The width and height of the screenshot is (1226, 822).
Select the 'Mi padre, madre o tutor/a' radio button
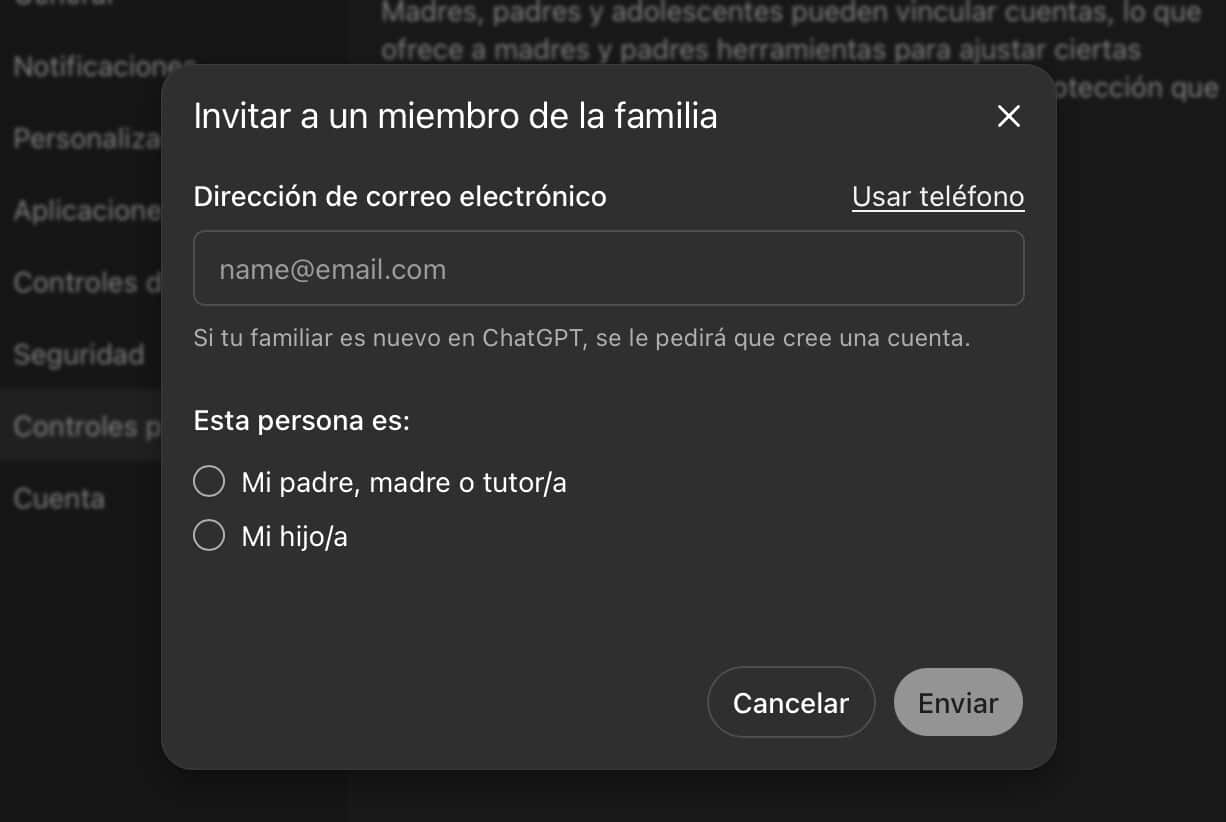coord(209,482)
